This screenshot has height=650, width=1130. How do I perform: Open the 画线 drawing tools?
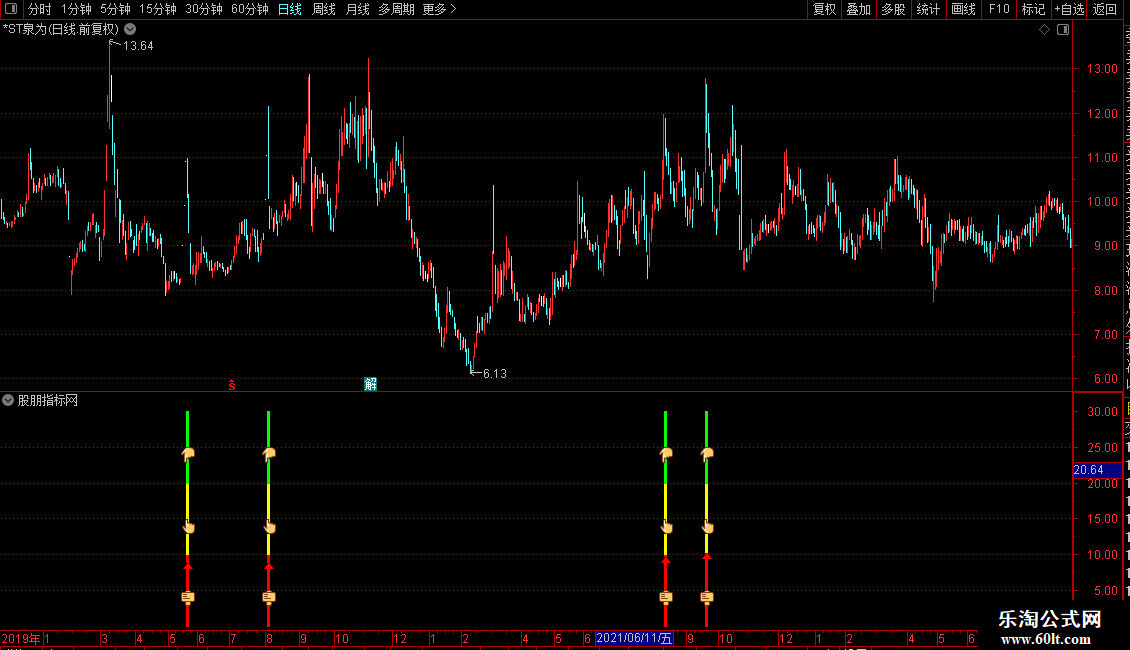(x=963, y=9)
